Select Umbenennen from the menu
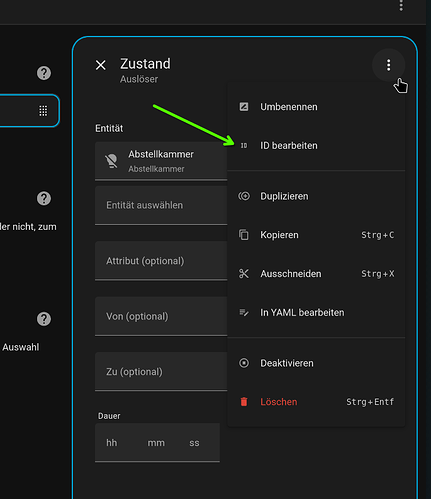Image resolution: width=431 pixels, height=499 pixels. pyautogui.click(x=316, y=107)
